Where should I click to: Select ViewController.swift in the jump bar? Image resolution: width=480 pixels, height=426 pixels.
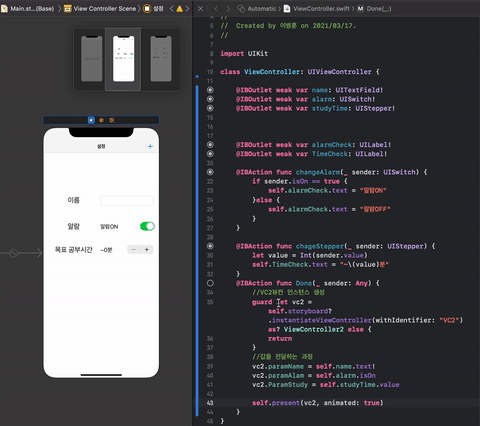317,9
